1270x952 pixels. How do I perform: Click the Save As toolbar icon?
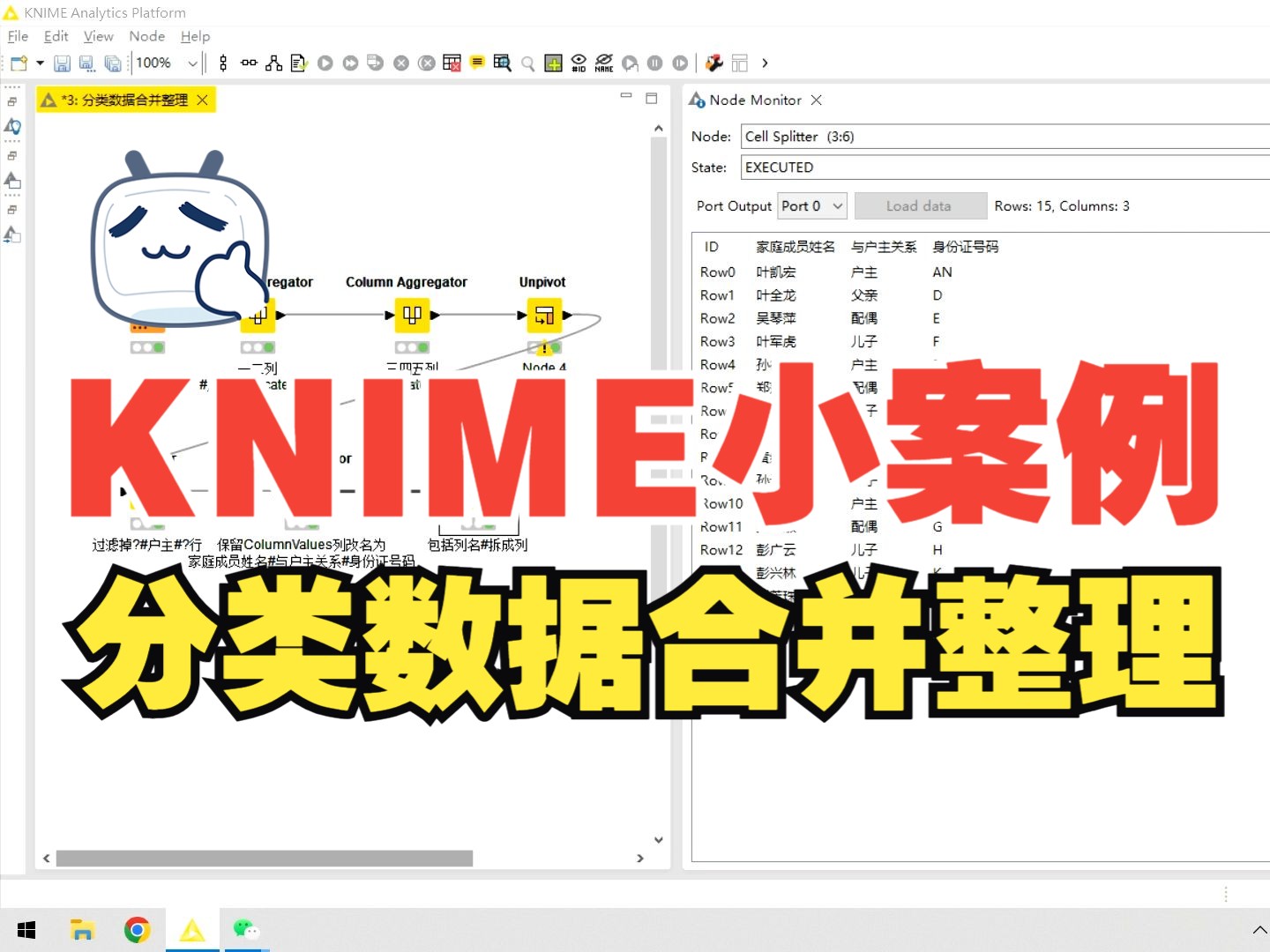pos(86,63)
